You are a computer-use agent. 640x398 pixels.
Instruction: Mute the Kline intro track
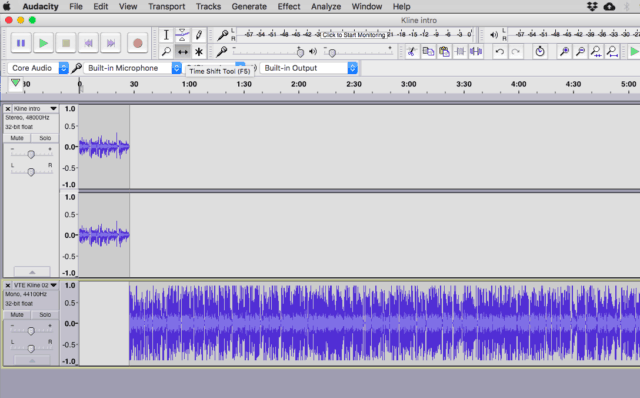pos(17,138)
